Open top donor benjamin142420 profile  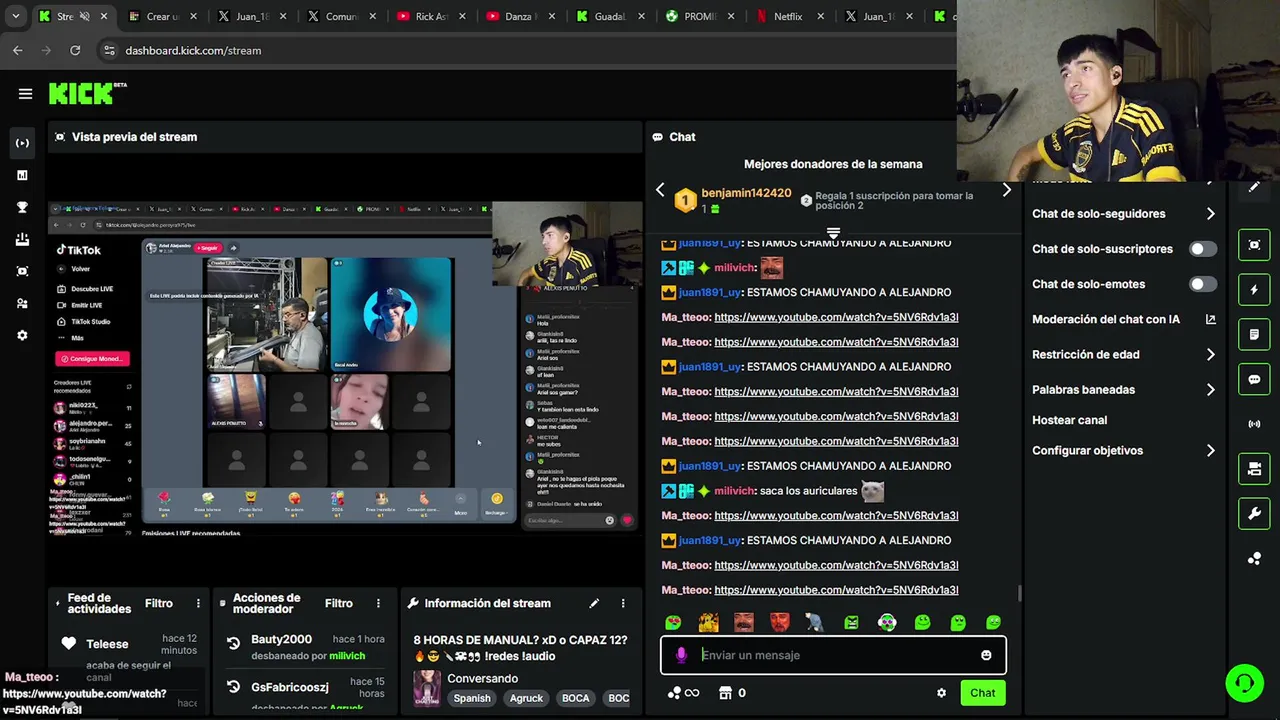point(746,193)
